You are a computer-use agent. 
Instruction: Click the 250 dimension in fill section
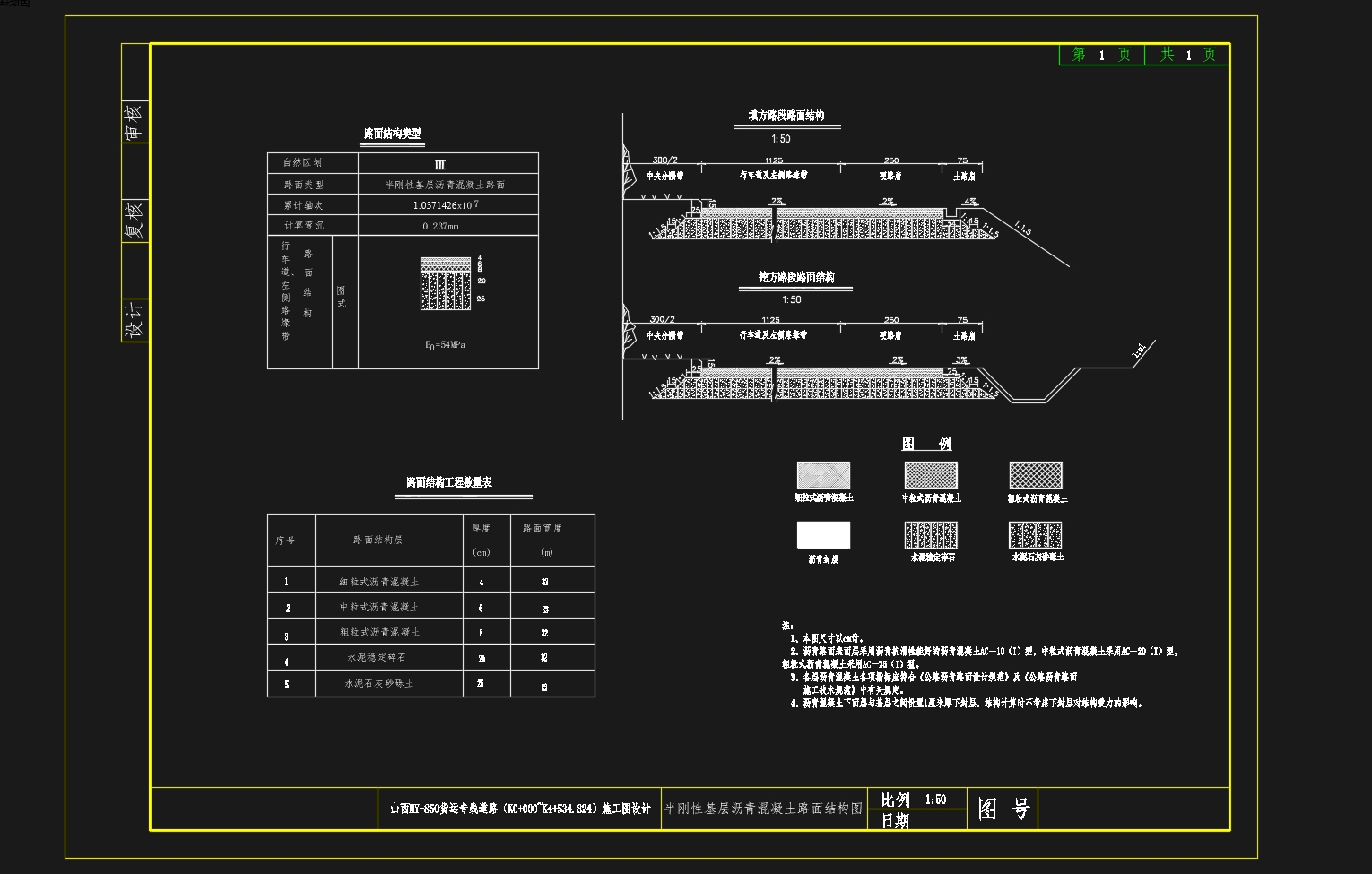[891, 160]
